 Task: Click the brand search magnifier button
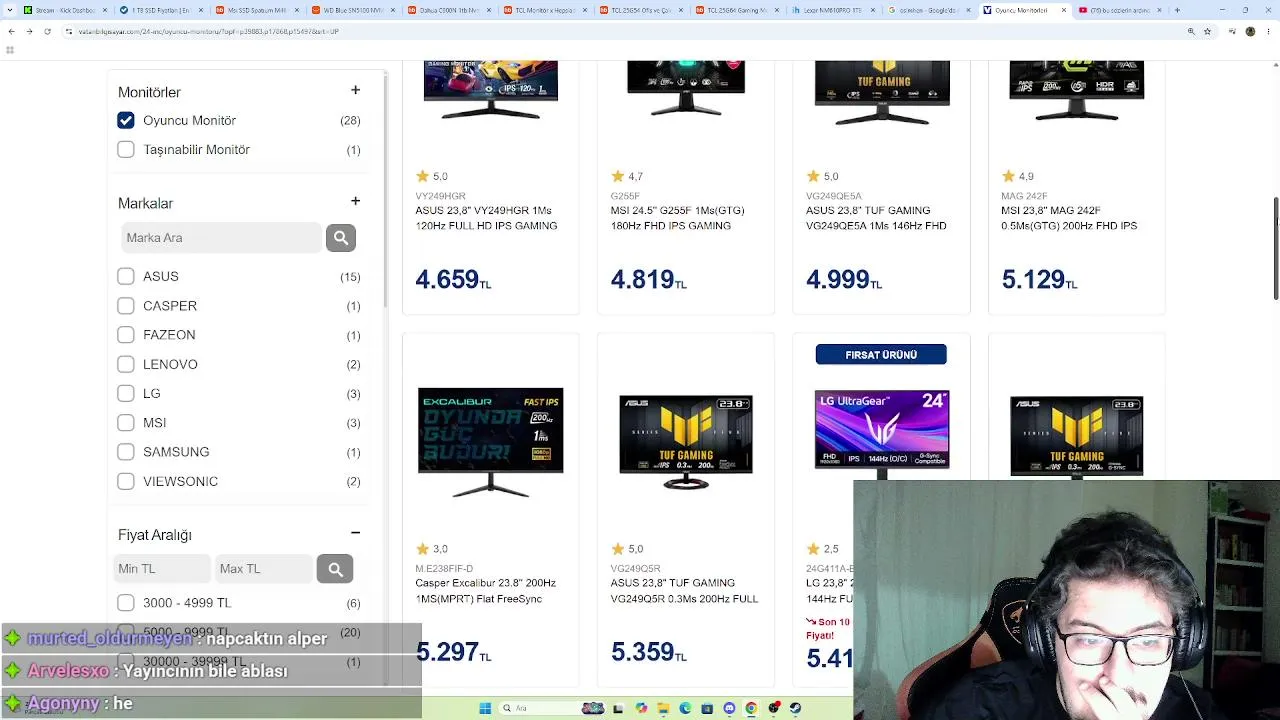[x=340, y=238]
